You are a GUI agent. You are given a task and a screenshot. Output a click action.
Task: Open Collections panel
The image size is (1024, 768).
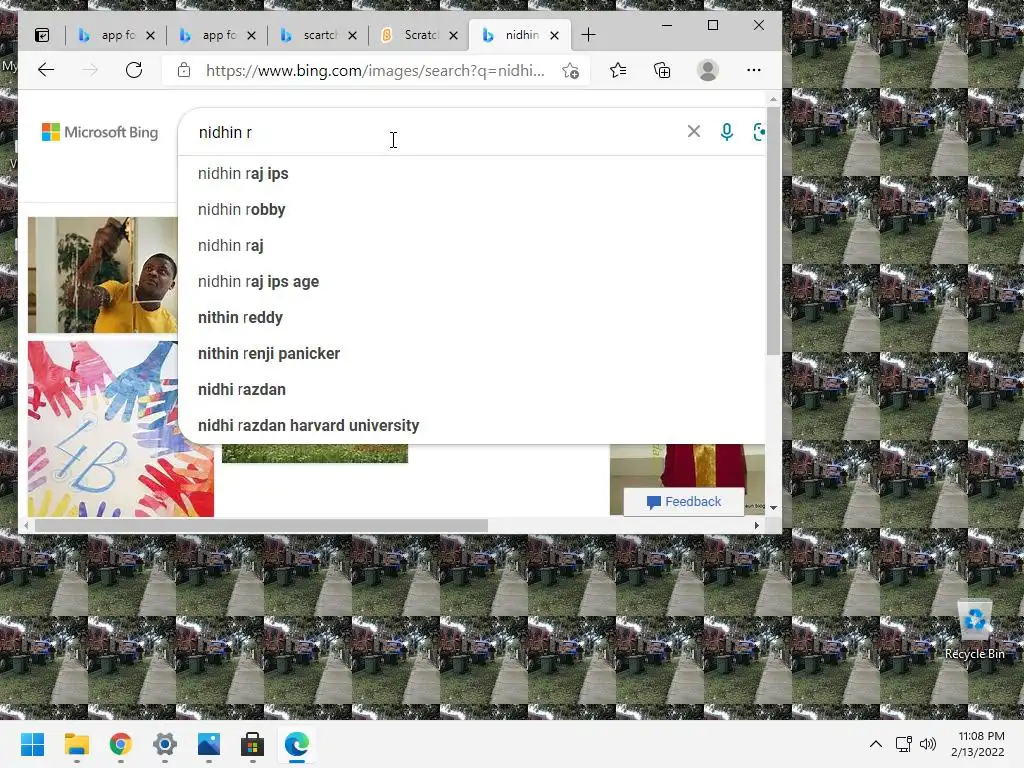tap(662, 70)
